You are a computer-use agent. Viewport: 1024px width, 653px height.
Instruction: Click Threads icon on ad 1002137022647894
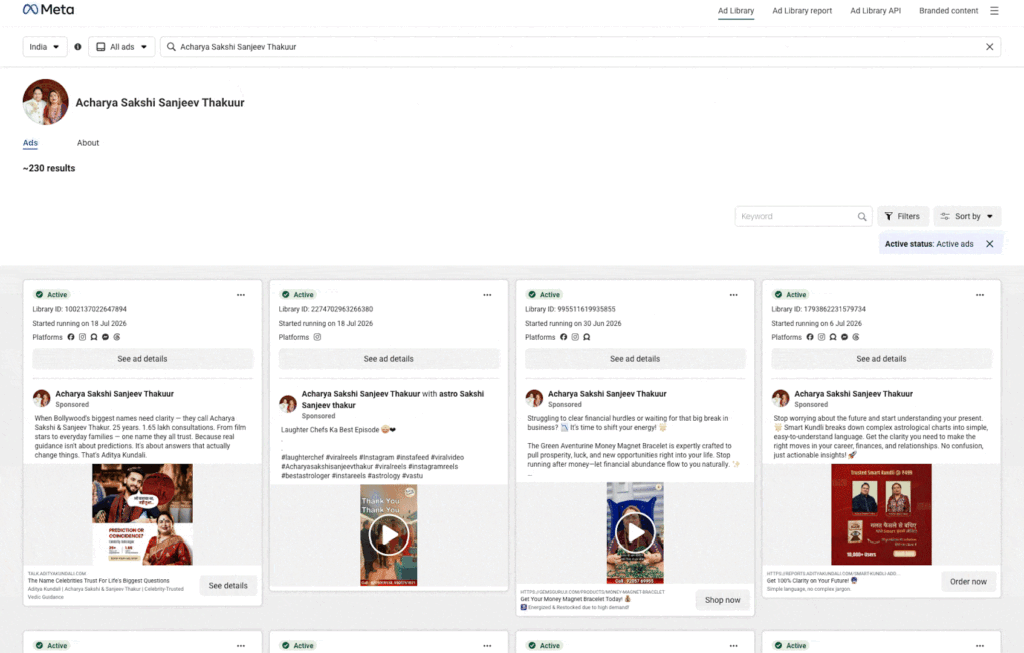[117, 337]
